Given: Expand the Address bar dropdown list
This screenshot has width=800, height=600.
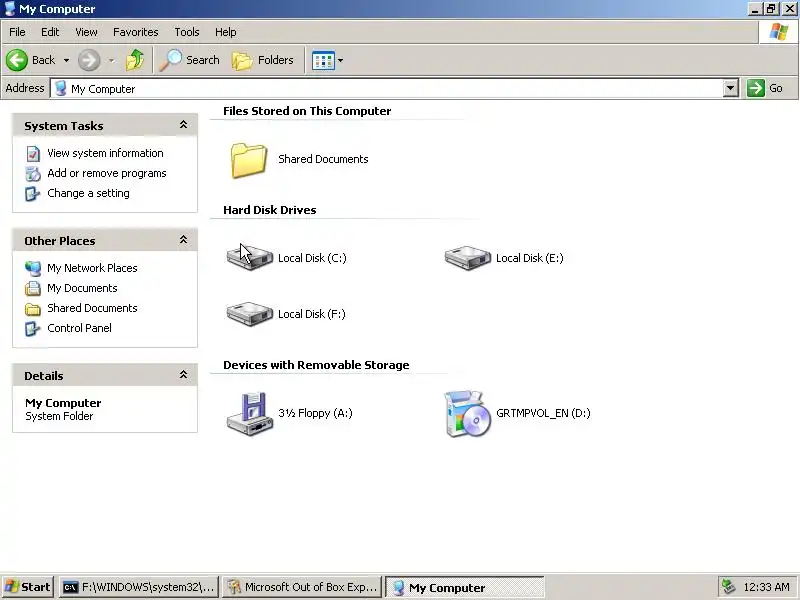Looking at the screenshot, I should point(731,88).
